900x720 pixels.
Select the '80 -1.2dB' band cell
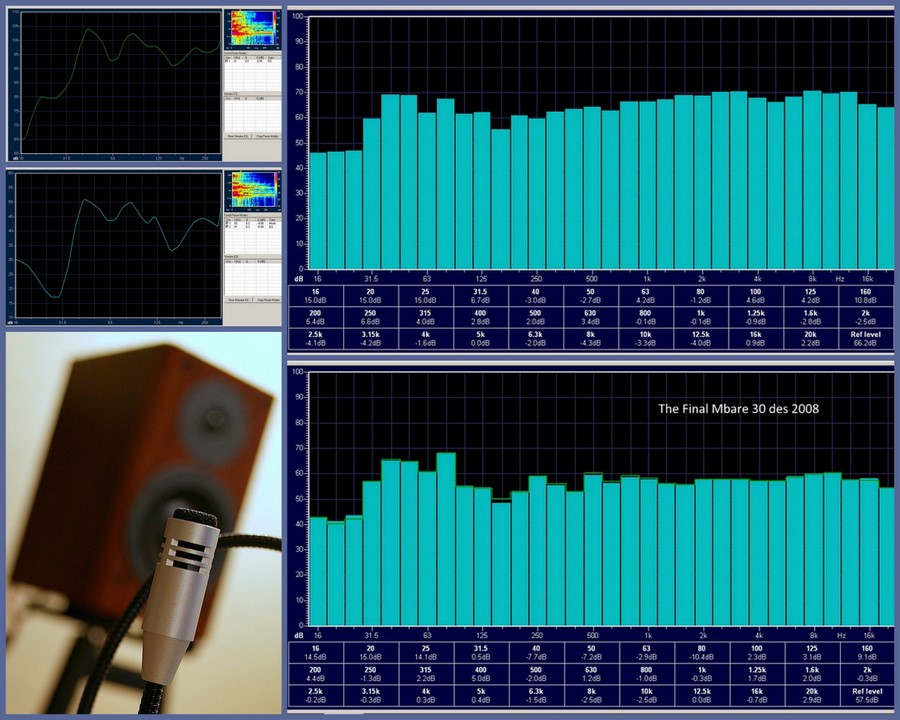(x=701, y=296)
